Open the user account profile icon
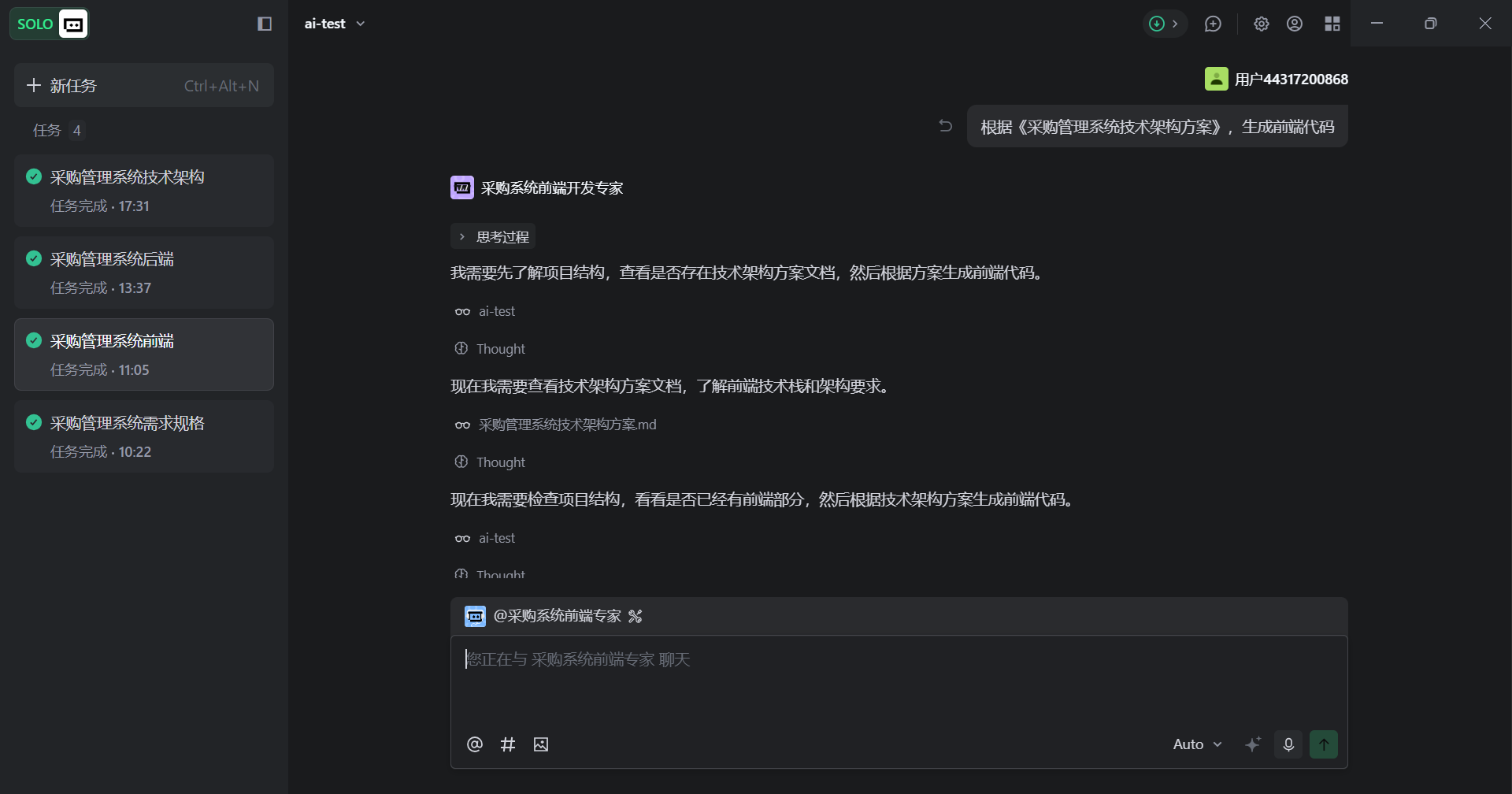Screen dimensions: 1512x794 pyautogui.click(x=1295, y=24)
